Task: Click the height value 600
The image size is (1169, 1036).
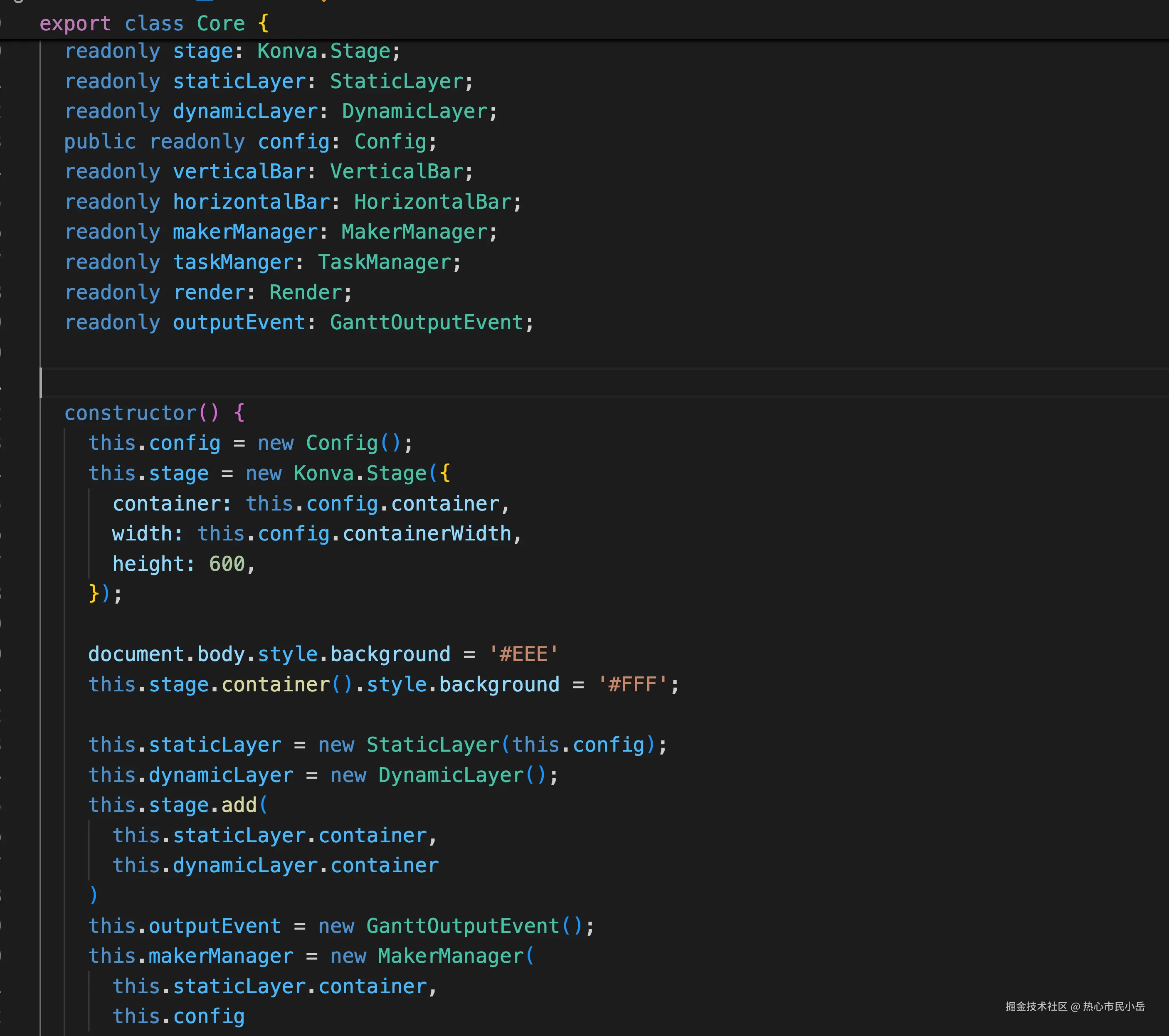Action: pos(227,564)
